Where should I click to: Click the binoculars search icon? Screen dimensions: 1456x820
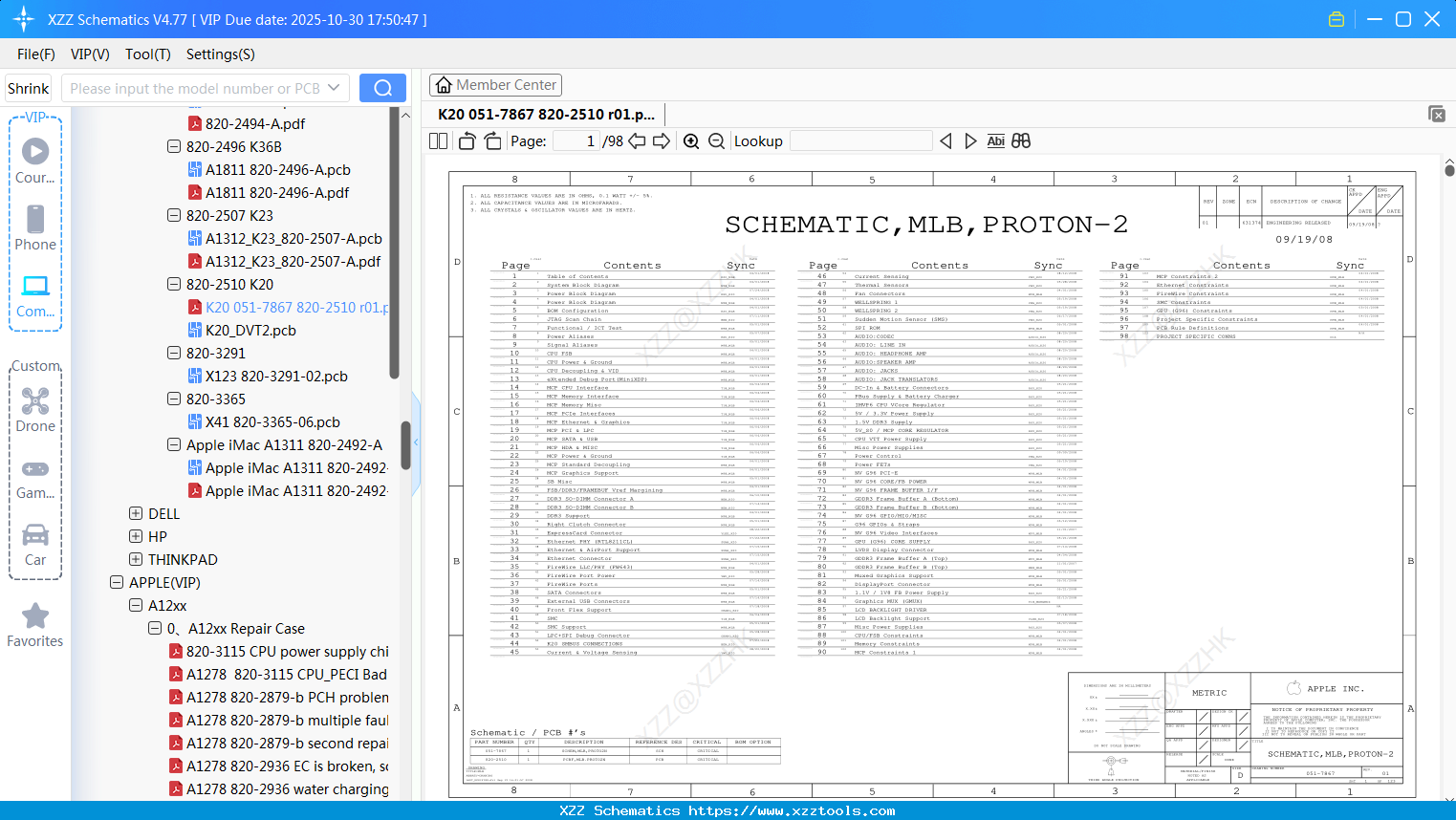1021,141
